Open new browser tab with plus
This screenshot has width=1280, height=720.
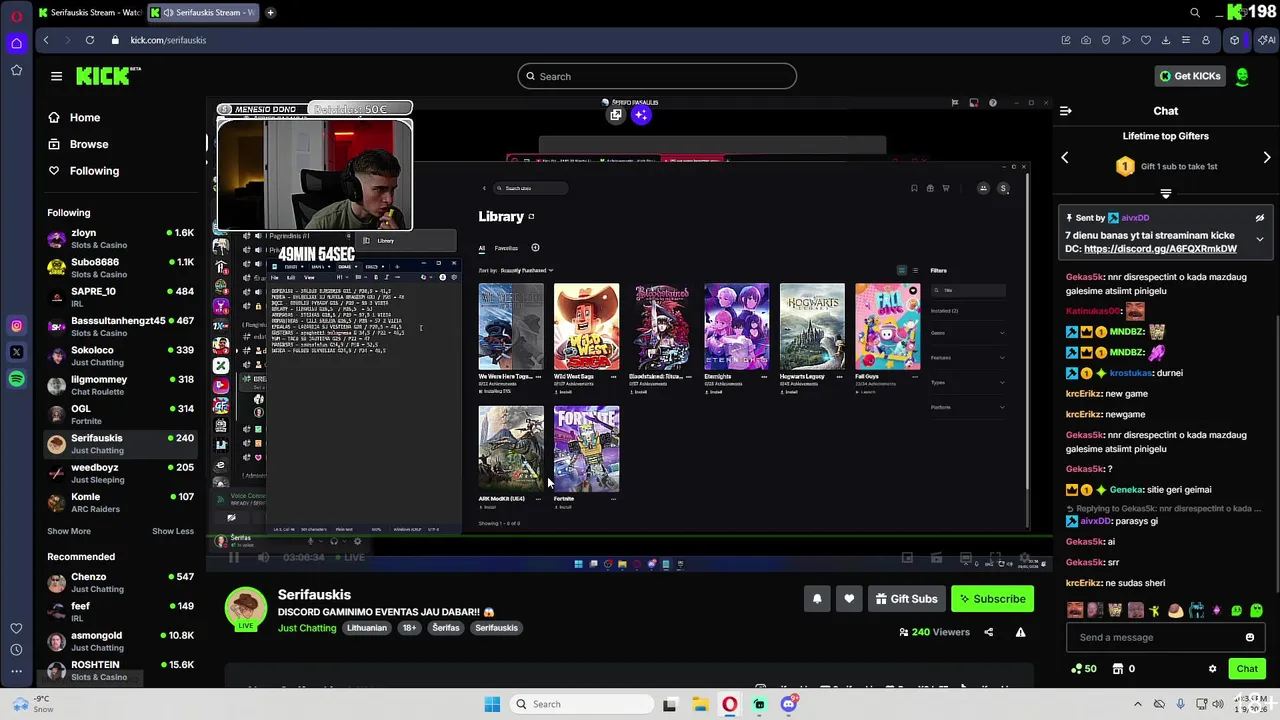pyautogui.click(x=270, y=13)
